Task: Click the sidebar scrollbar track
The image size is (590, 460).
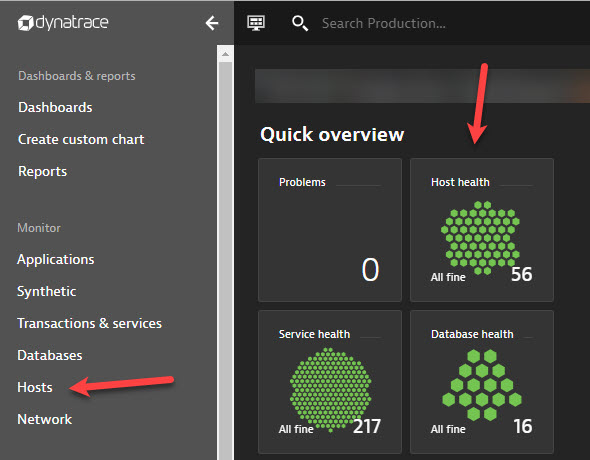Action: coord(225,260)
